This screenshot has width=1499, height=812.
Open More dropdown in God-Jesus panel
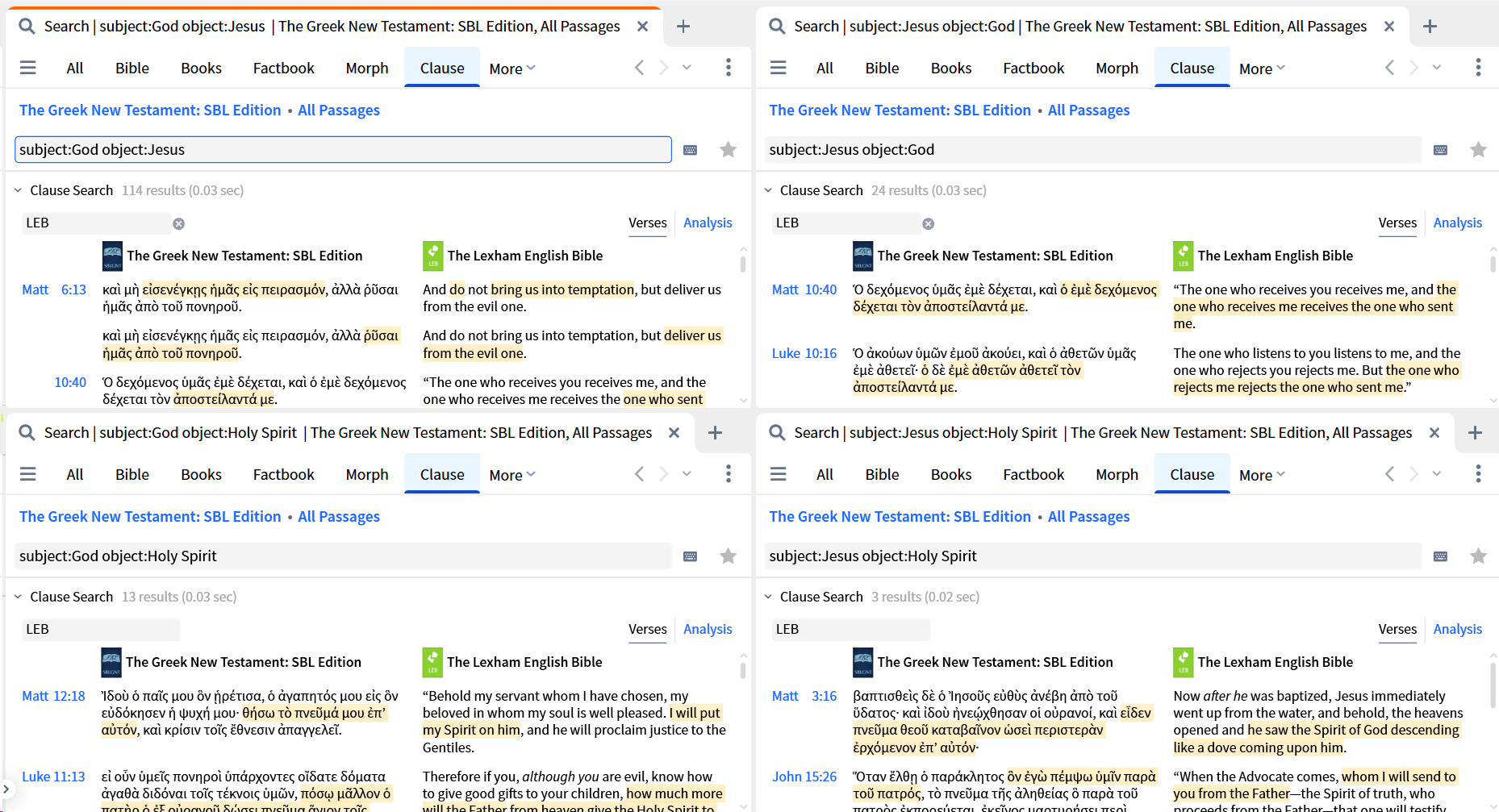pyautogui.click(x=512, y=69)
